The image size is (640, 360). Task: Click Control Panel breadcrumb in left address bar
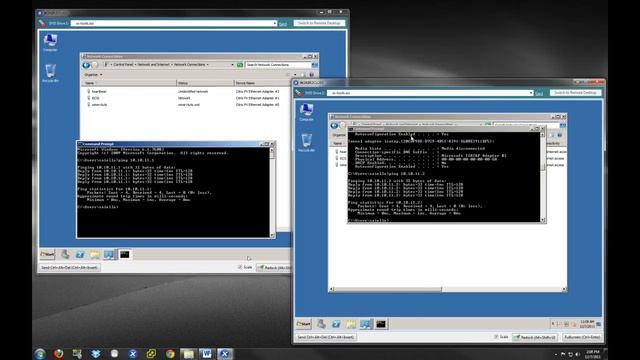click(124, 65)
